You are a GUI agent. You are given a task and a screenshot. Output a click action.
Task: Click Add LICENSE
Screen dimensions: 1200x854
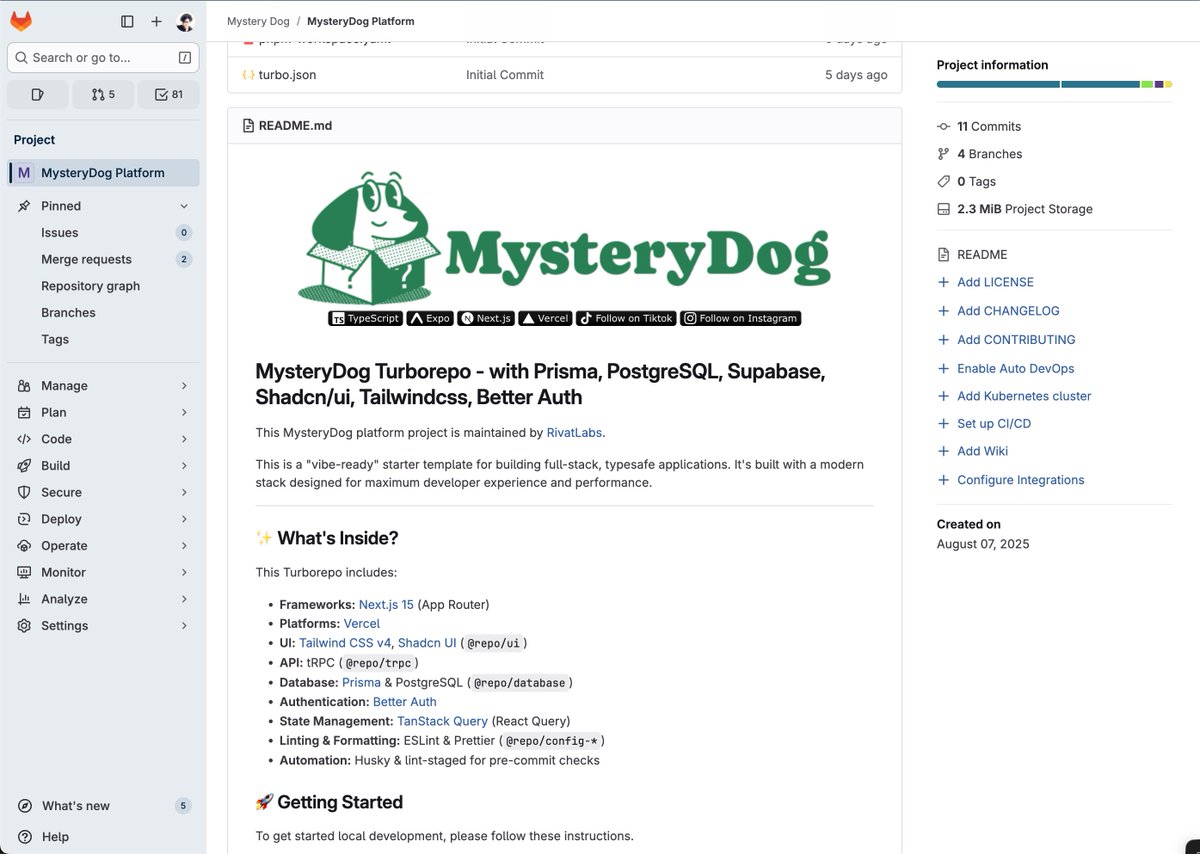click(995, 282)
